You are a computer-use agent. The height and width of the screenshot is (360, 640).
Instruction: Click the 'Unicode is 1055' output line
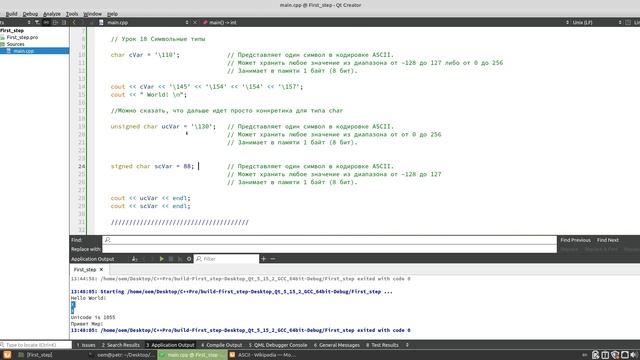[x=93, y=317]
